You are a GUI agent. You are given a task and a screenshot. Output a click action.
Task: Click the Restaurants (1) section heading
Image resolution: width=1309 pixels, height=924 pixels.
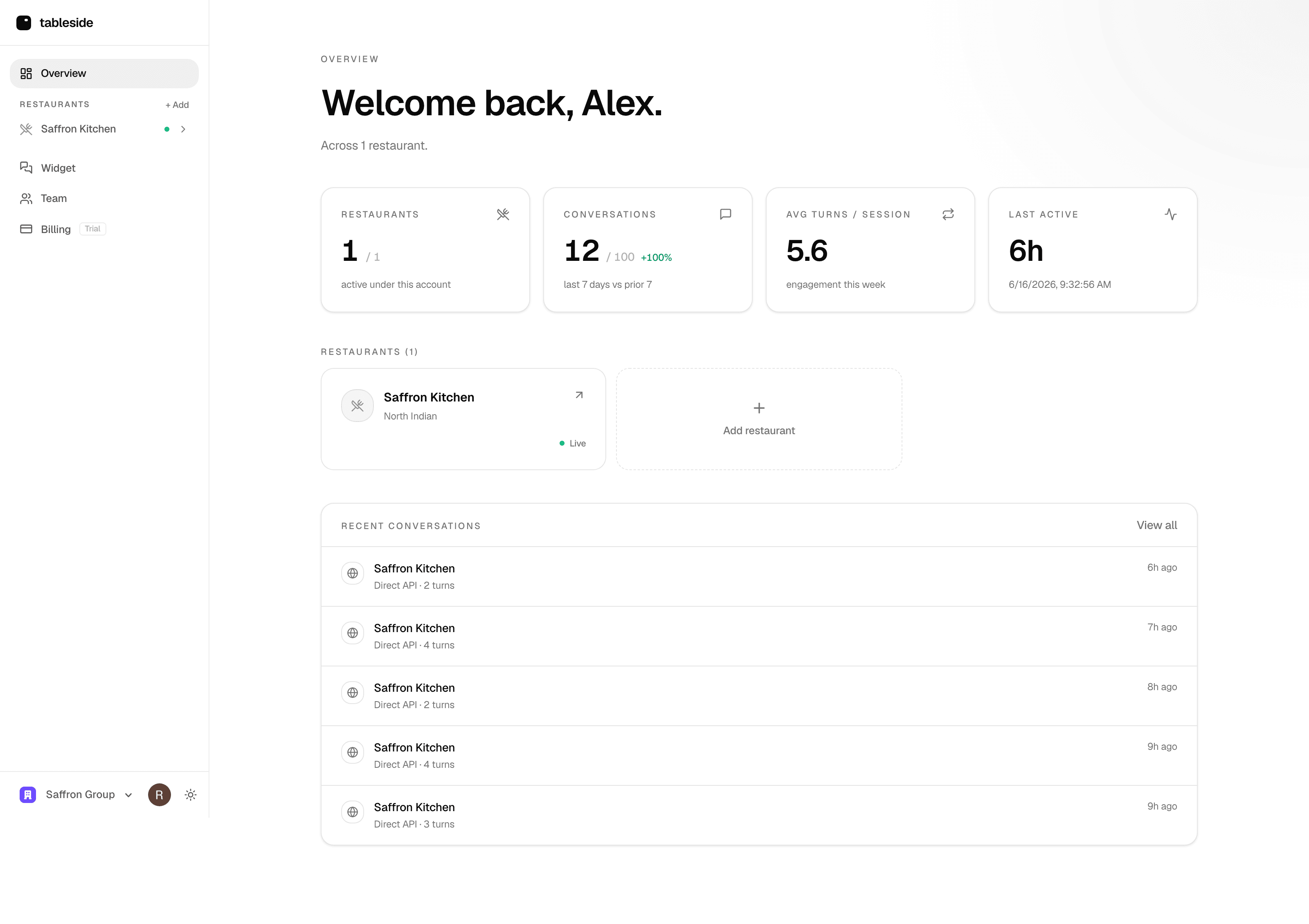(369, 352)
